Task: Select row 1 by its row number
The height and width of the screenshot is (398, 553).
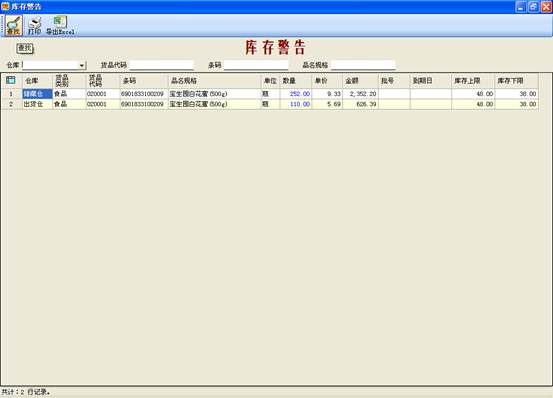Action: pyautogui.click(x=11, y=94)
